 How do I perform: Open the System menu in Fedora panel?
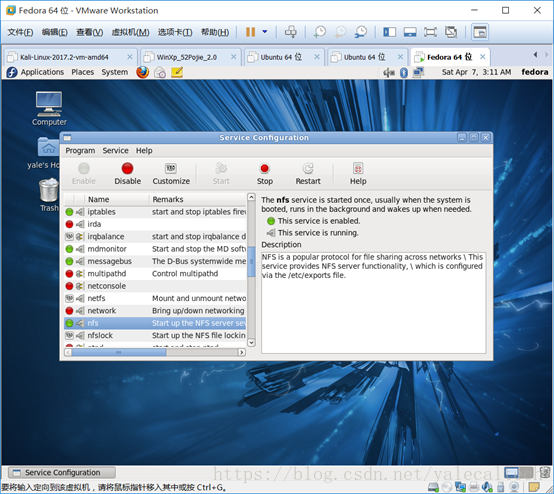(115, 72)
